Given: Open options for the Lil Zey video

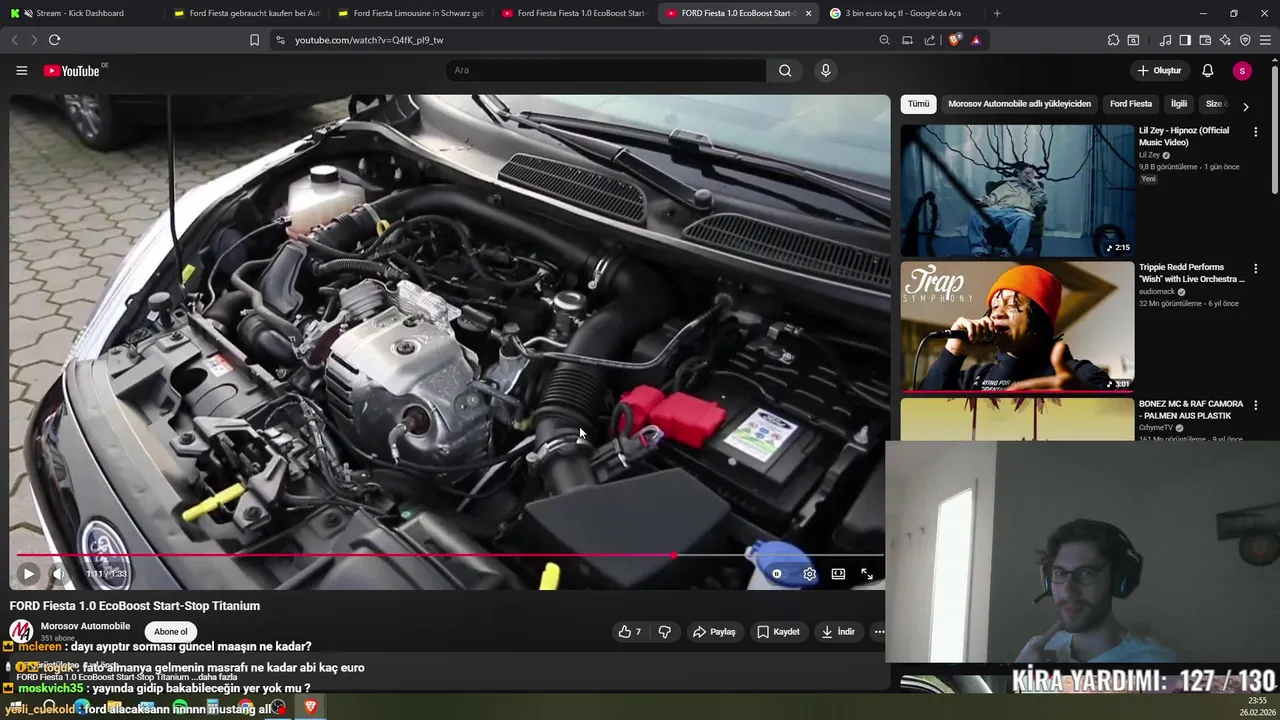Looking at the screenshot, I should [x=1255, y=132].
